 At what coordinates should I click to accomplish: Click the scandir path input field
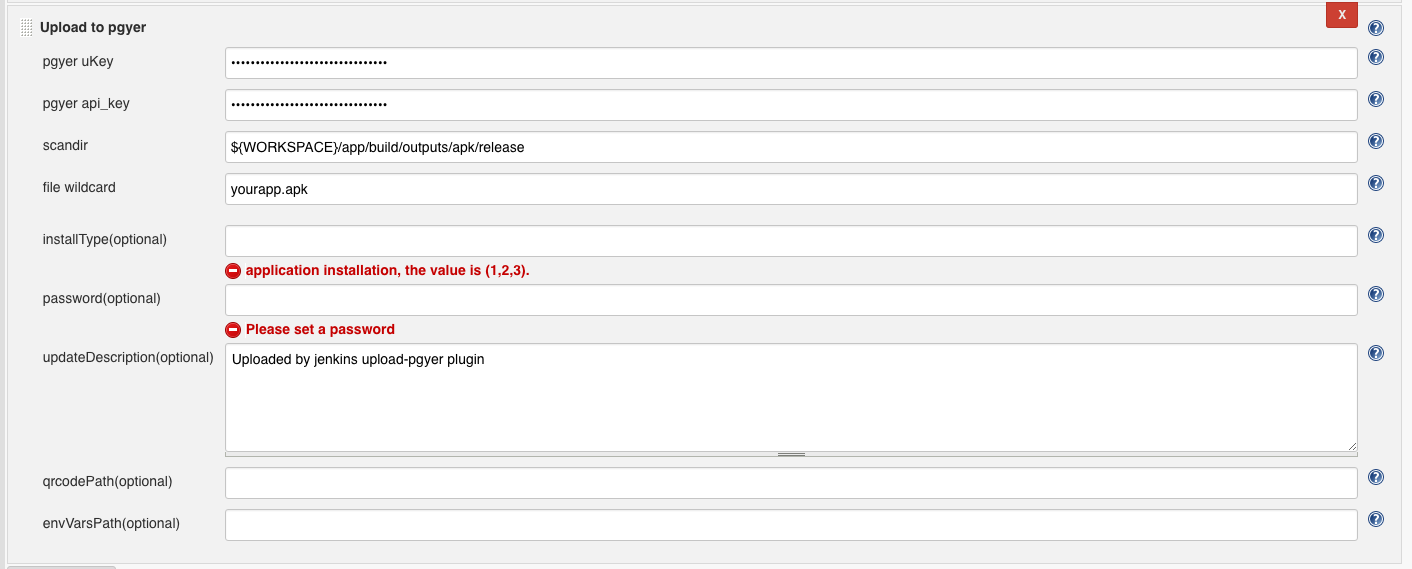coord(791,147)
